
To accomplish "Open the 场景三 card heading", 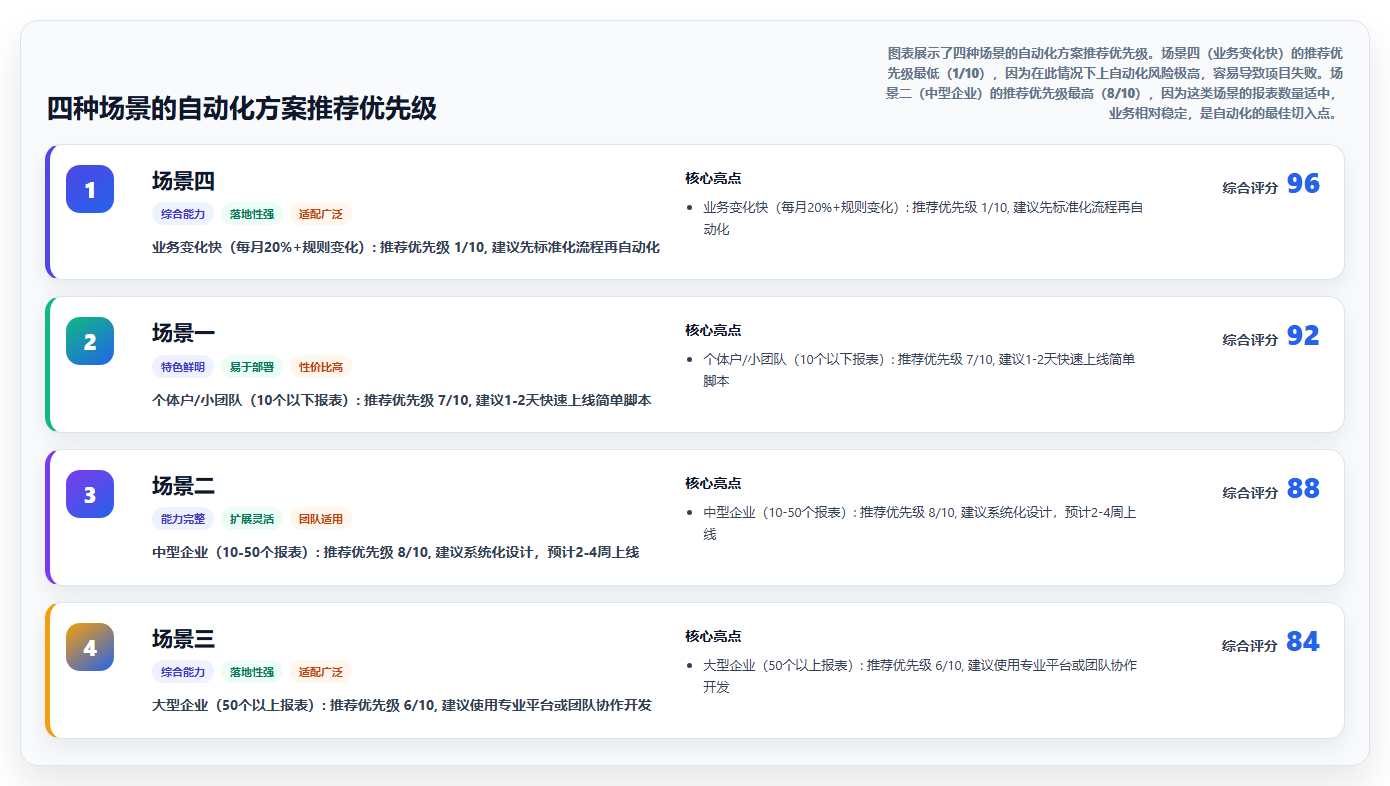I will pos(183,639).
